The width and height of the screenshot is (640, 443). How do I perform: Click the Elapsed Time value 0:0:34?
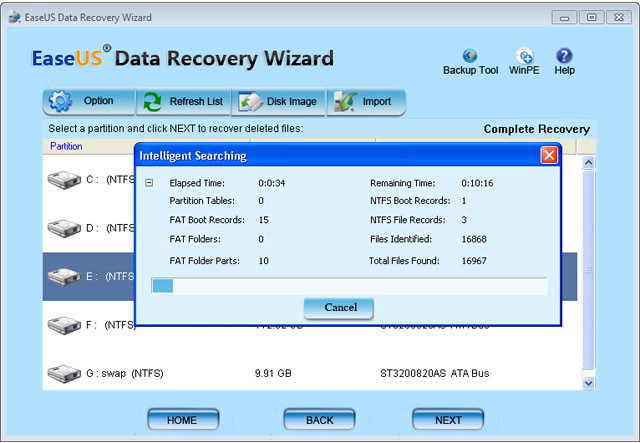coord(271,183)
